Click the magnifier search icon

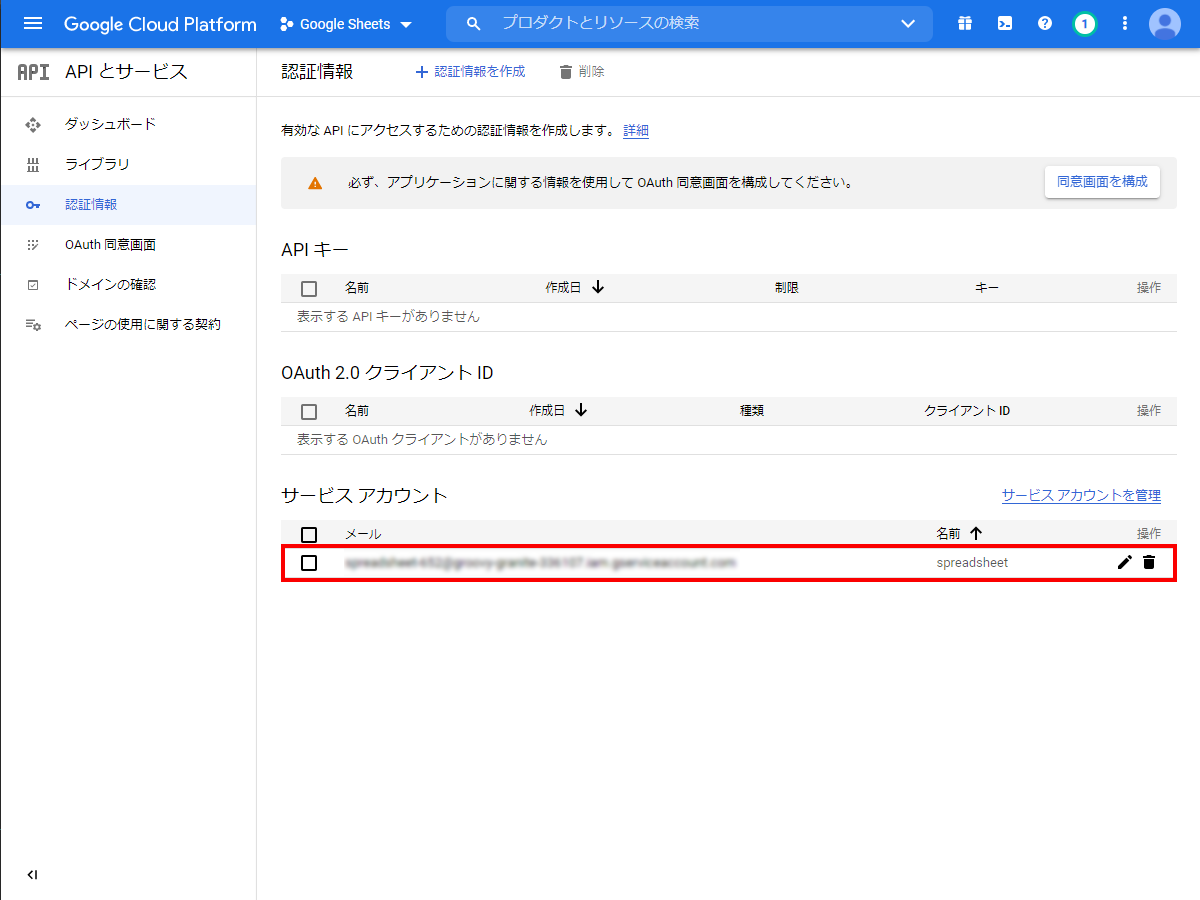coord(474,23)
